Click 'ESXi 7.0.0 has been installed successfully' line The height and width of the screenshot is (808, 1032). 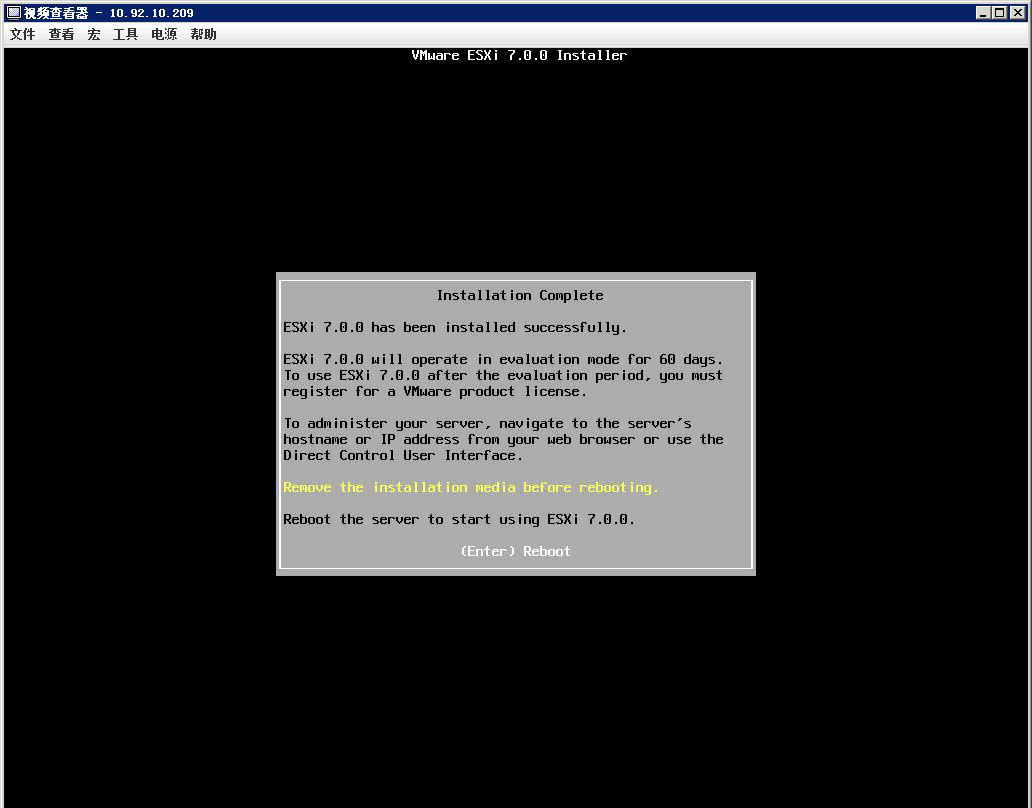point(455,328)
